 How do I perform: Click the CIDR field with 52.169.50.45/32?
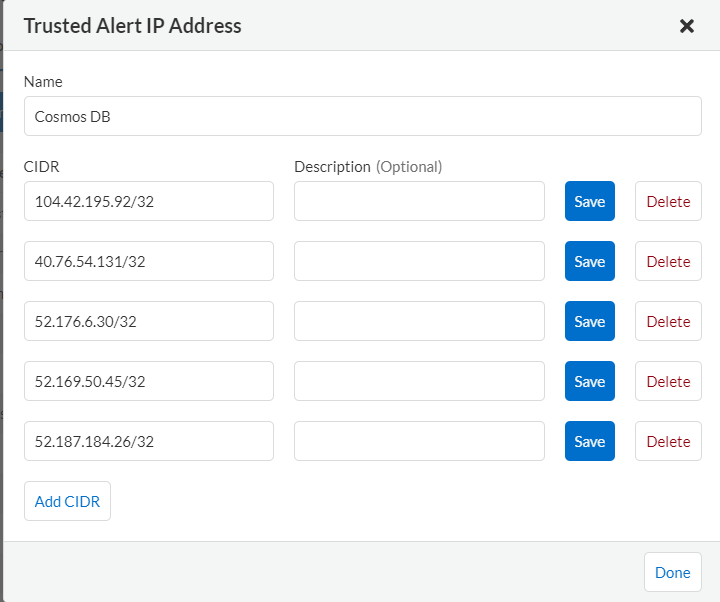click(x=149, y=381)
